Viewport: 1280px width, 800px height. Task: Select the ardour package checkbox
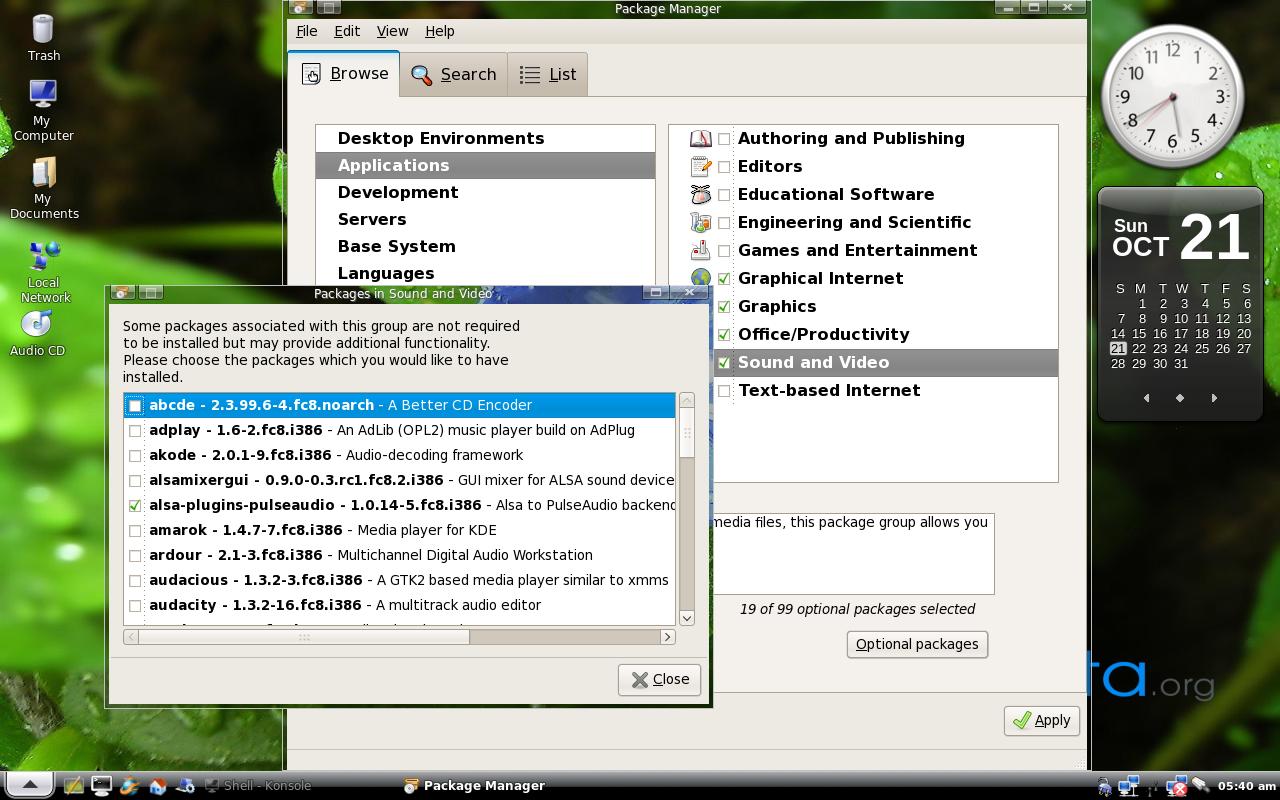[135, 555]
